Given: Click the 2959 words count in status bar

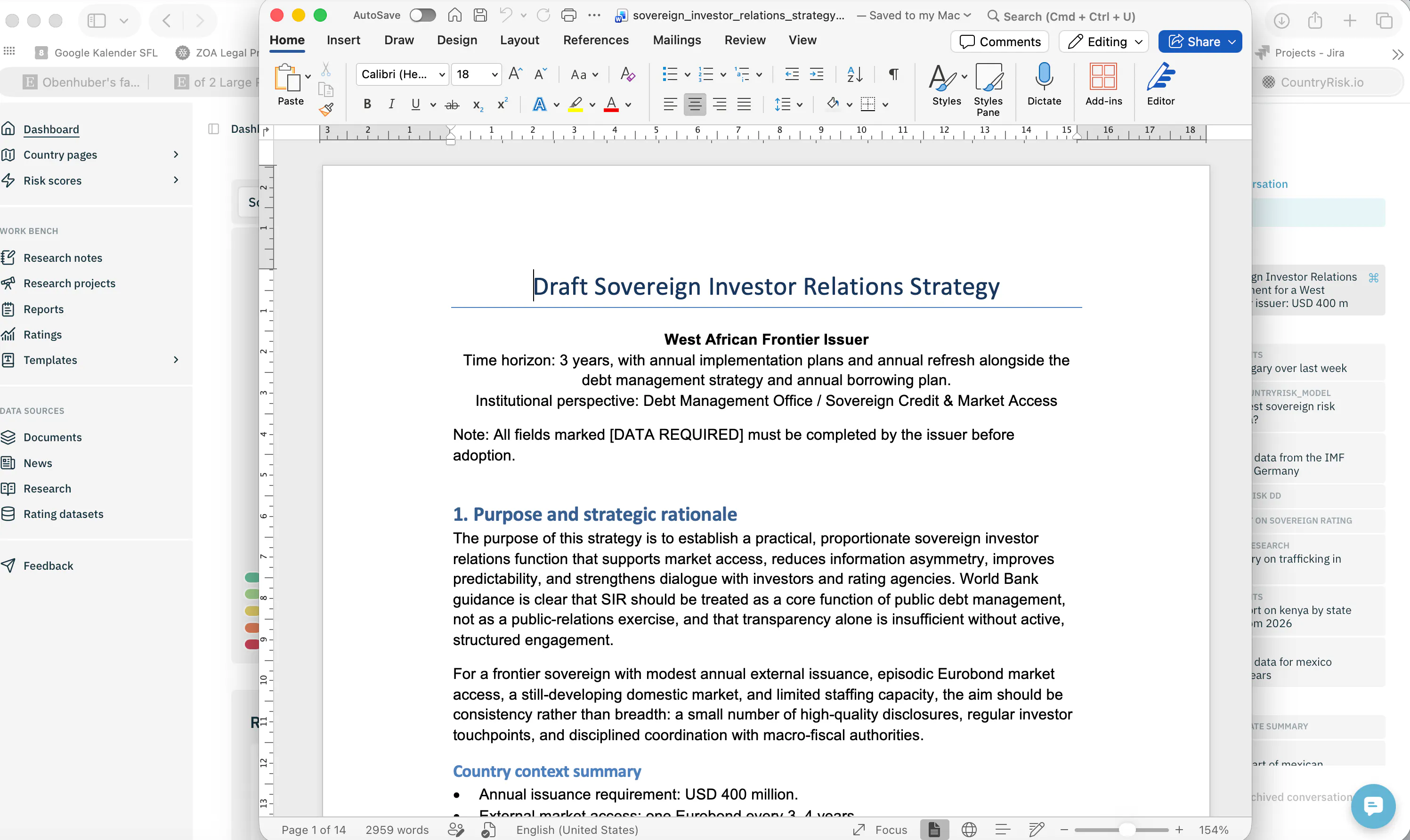Looking at the screenshot, I should [x=397, y=830].
